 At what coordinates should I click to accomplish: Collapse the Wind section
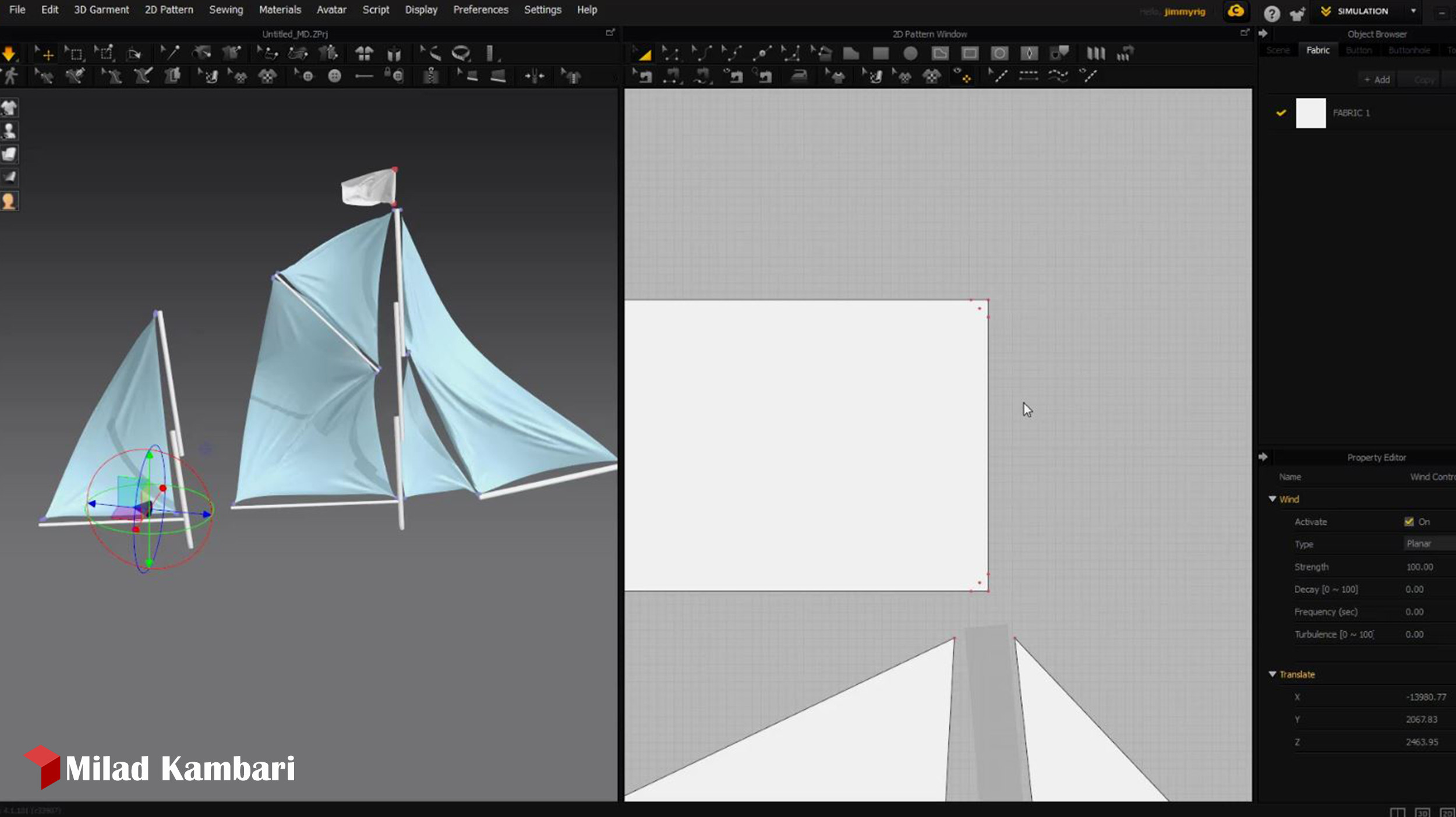1273,499
